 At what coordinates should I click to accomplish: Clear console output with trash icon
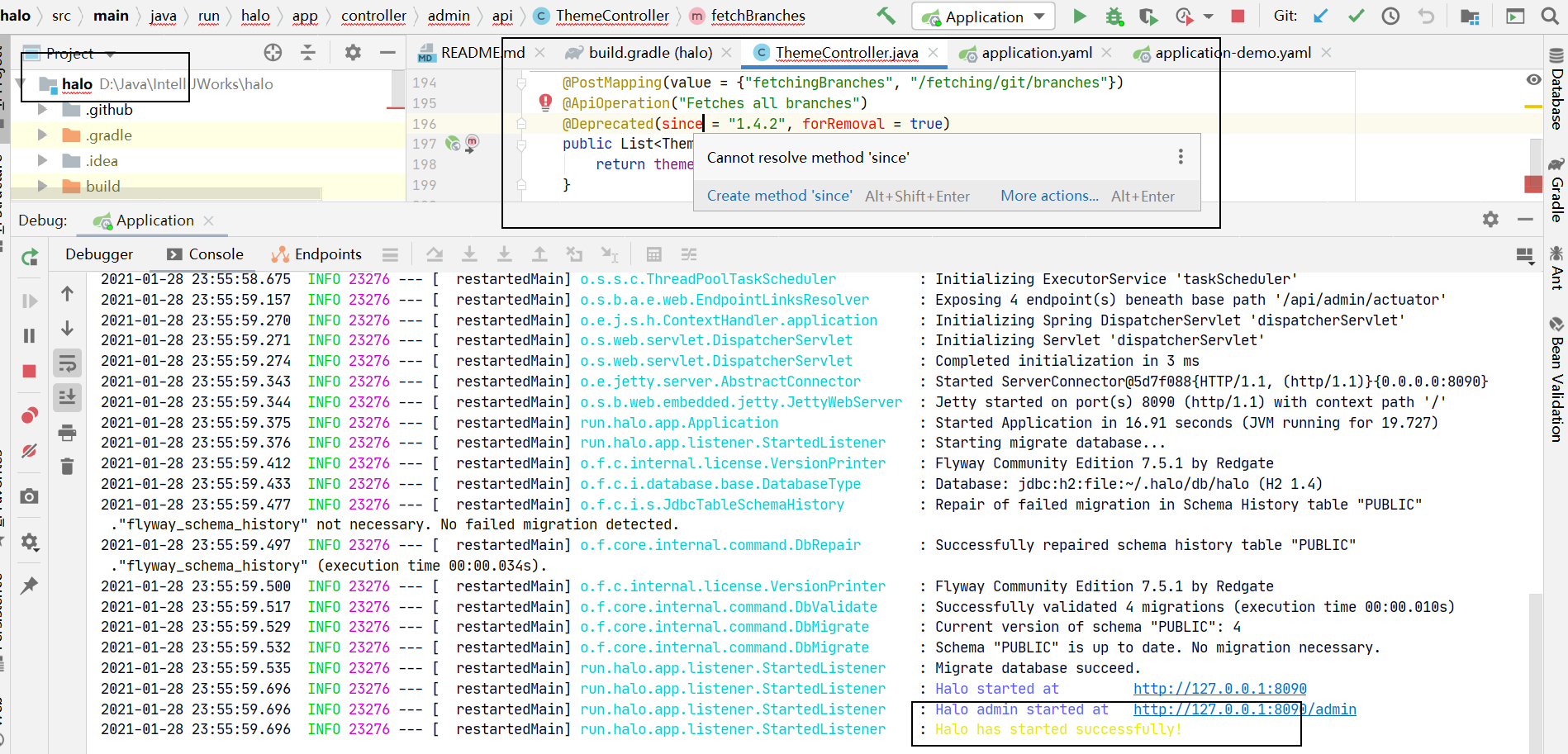click(x=67, y=467)
